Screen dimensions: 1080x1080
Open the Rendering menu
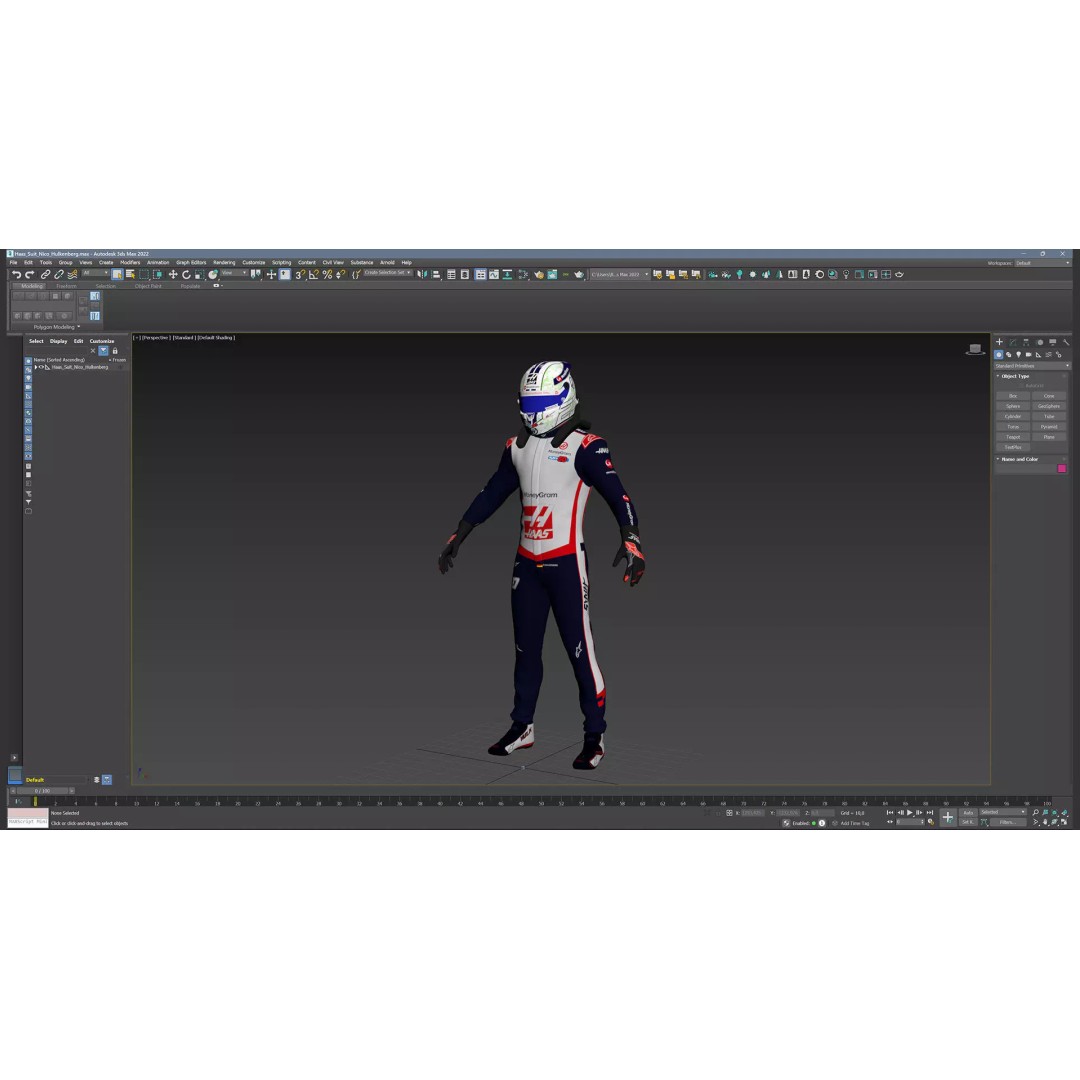click(225, 262)
